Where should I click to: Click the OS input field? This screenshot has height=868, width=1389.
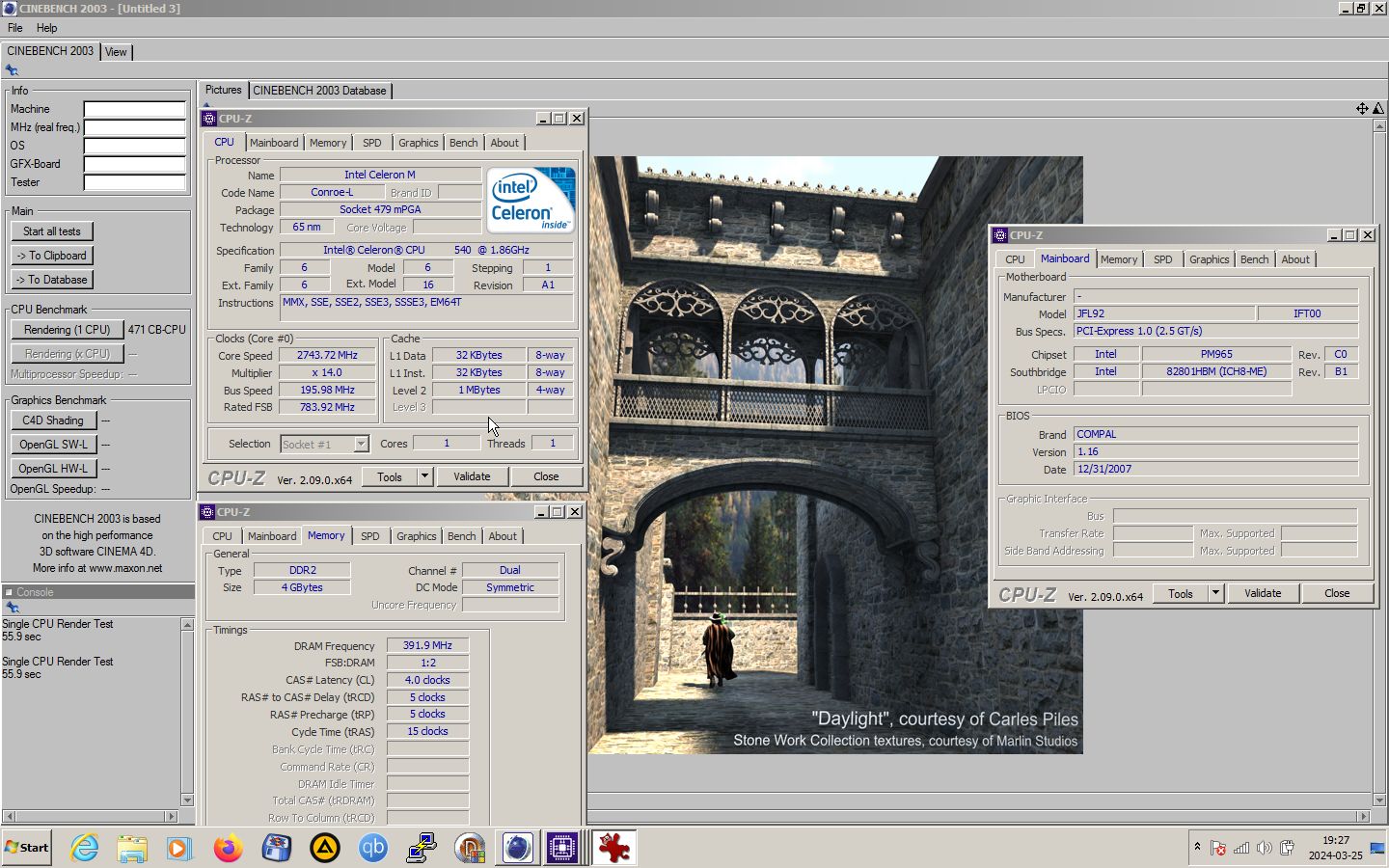pyautogui.click(x=134, y=146)
